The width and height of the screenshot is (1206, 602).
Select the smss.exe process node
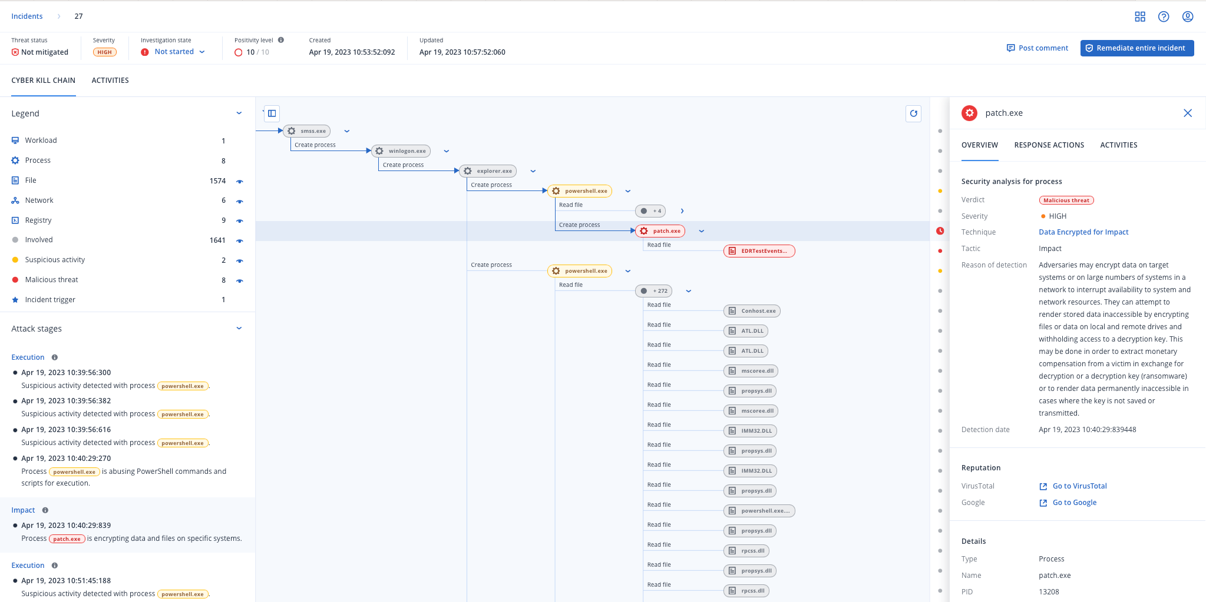pyautogui.click(x=307, y=131)
